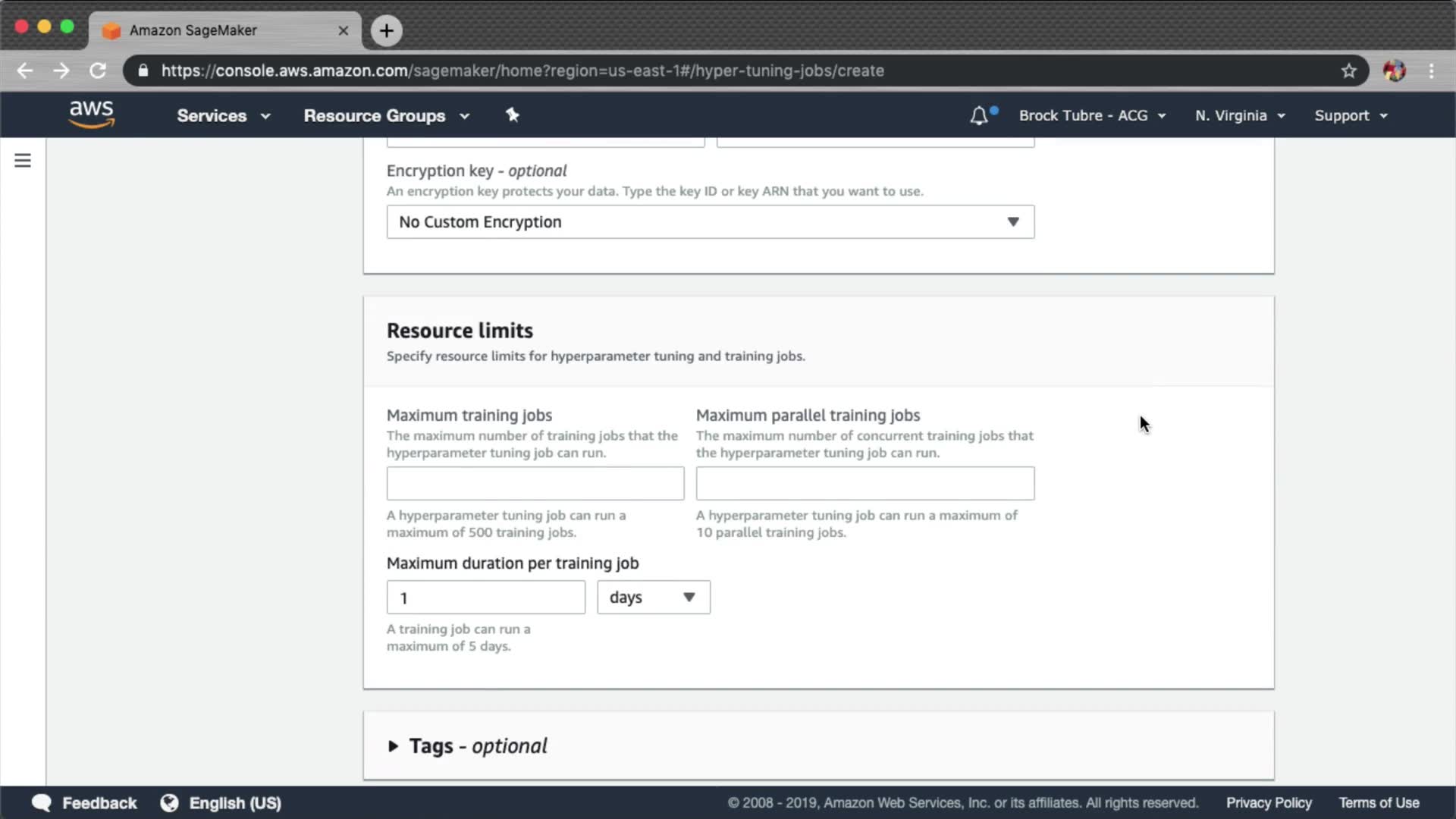Open the N. Virginia region selector
This screenshot has width=1456, height=819.
click(1240, 116)
